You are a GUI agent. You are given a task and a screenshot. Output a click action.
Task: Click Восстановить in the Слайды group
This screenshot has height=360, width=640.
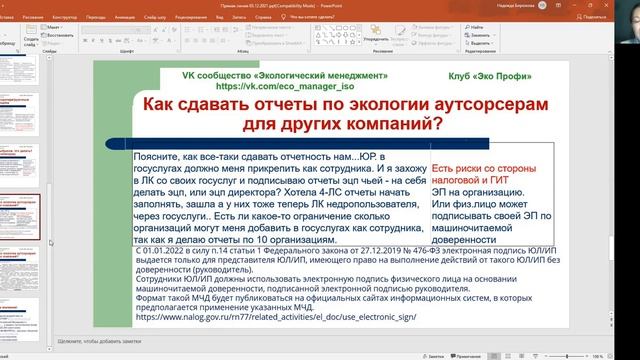[57, 36]
